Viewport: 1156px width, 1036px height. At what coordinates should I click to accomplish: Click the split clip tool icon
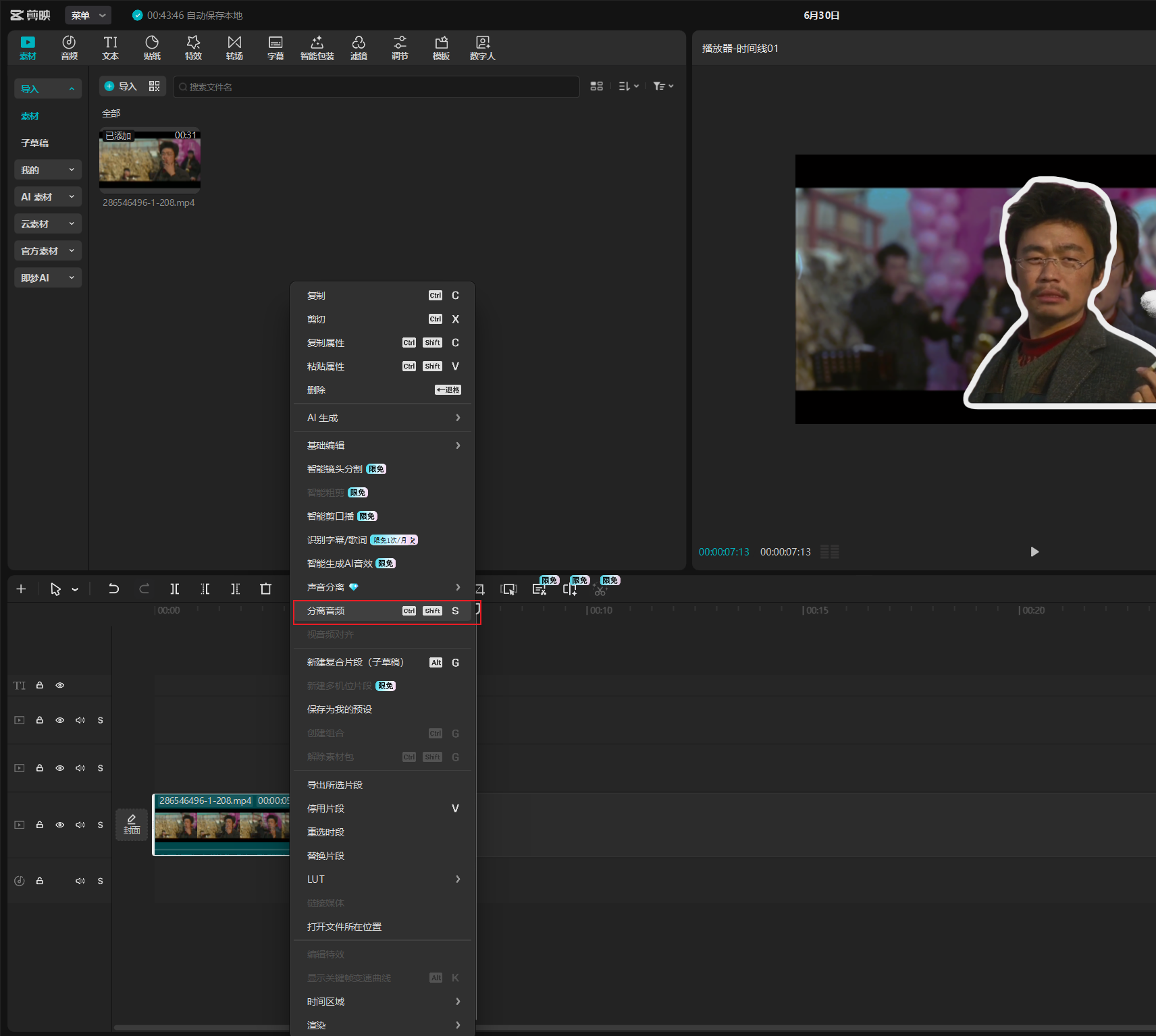tap(174, 589)
